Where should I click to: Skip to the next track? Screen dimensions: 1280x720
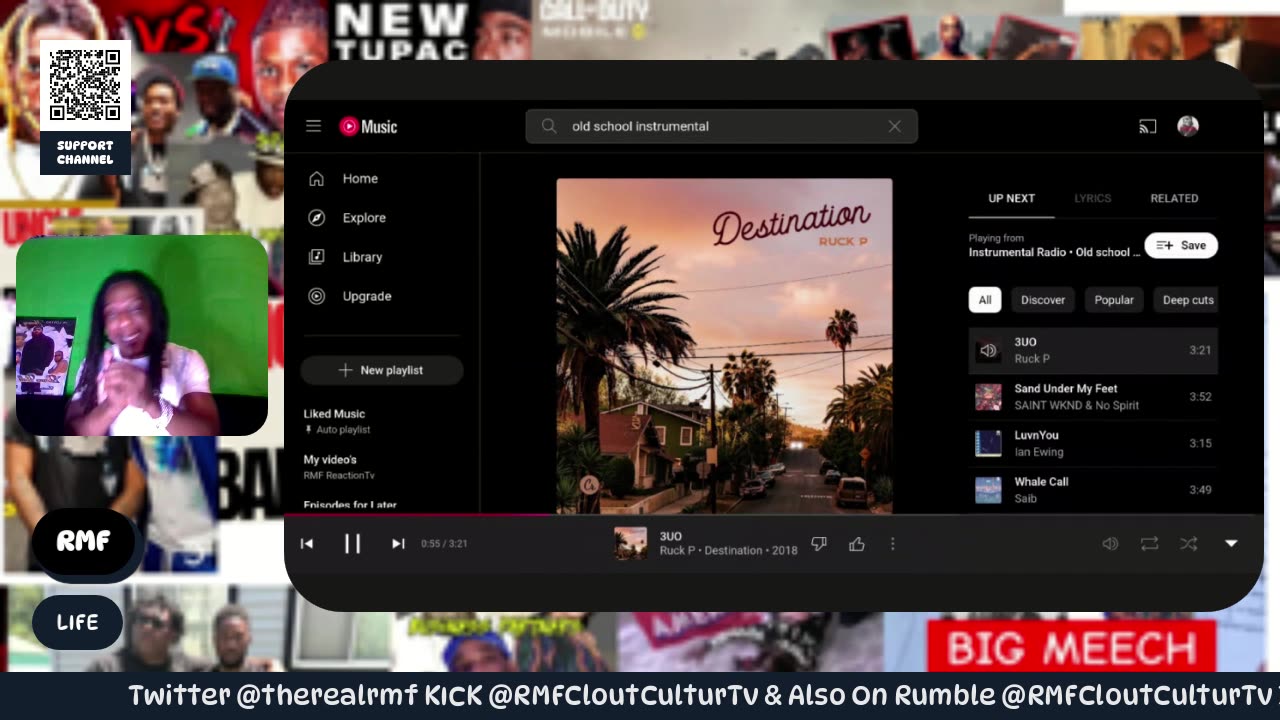pyautogui.click(x=398, y=543)
